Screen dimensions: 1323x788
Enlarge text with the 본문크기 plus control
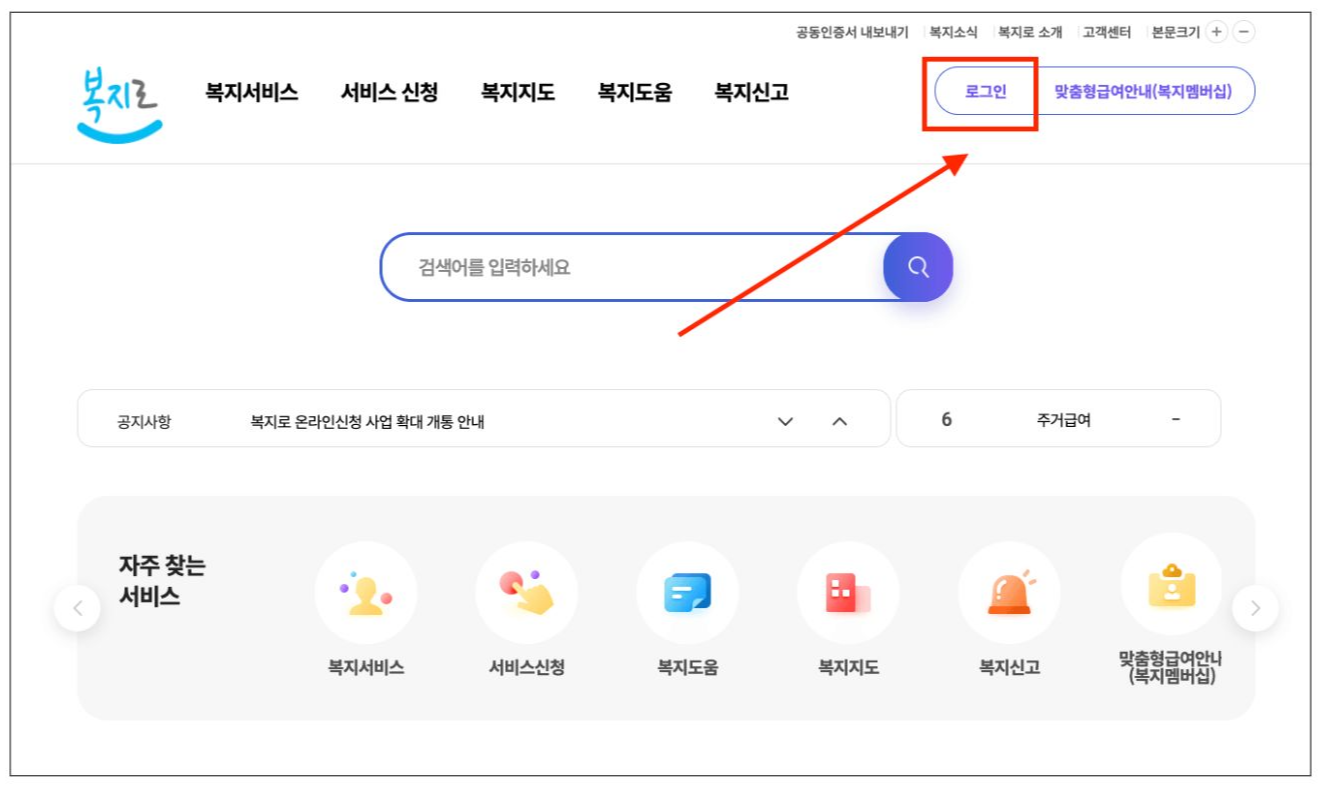(1214, 31)
